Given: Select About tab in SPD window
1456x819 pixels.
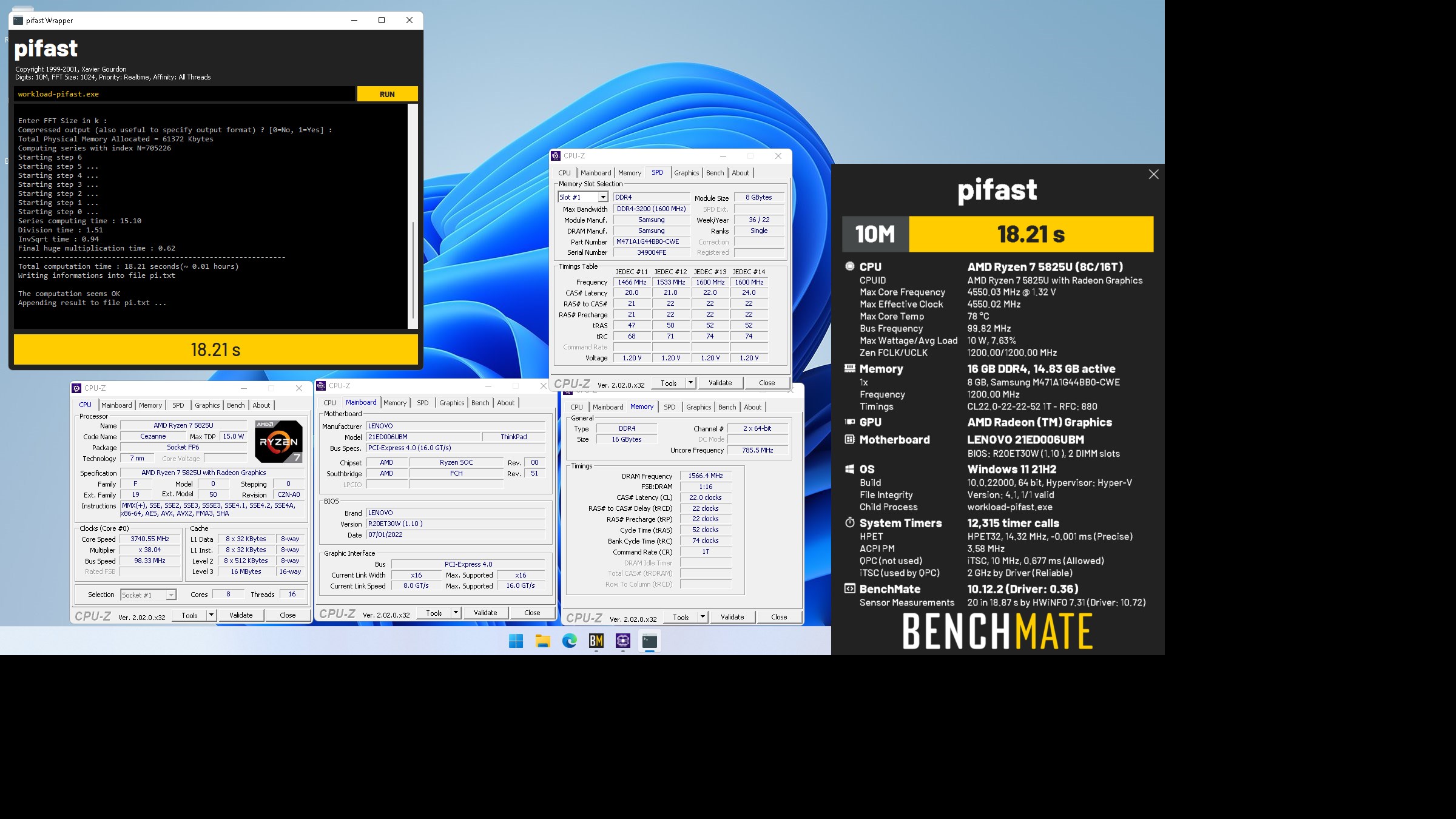Looking at the screenshot, I should point(740,173).
